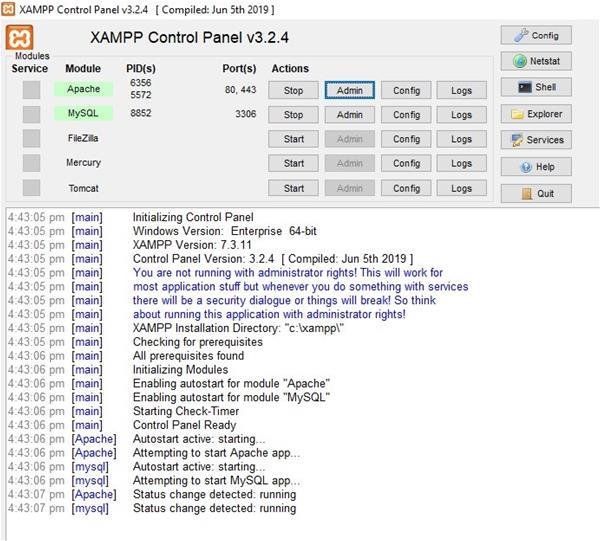Select MySQL port 3306

(x=246, y=114)
